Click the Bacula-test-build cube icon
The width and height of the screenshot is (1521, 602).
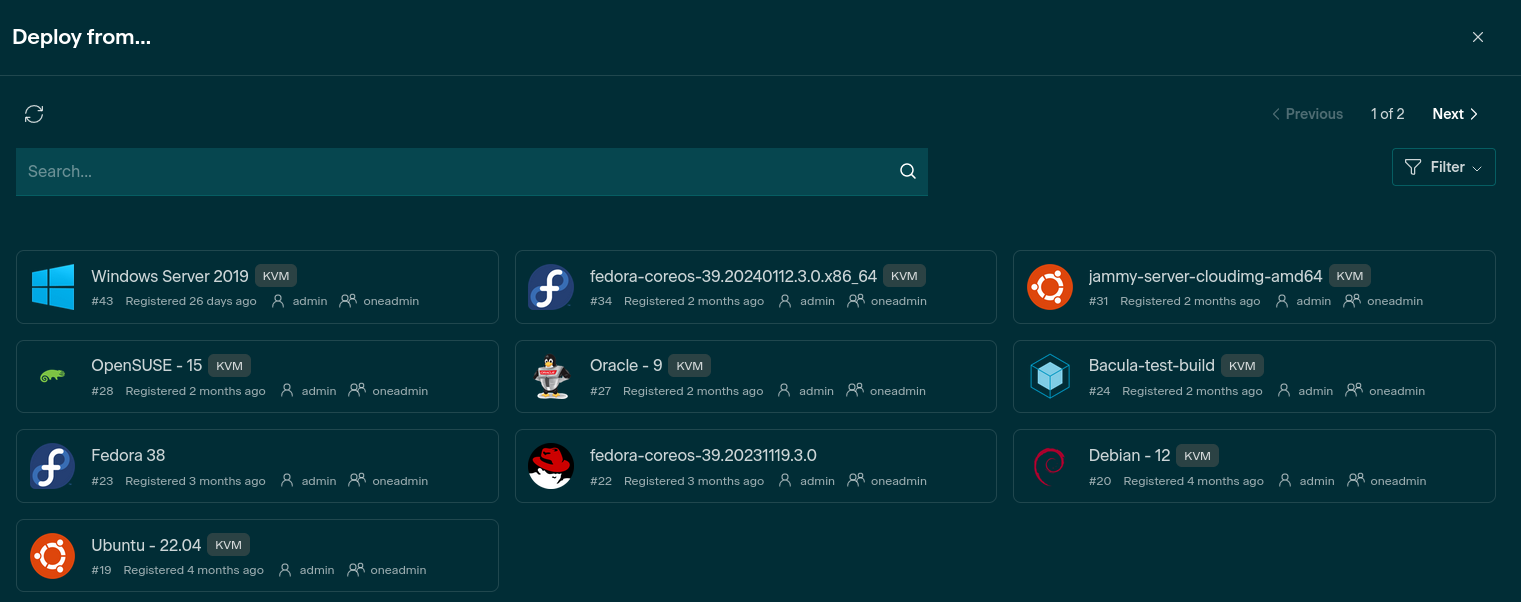pos(1049,376)
